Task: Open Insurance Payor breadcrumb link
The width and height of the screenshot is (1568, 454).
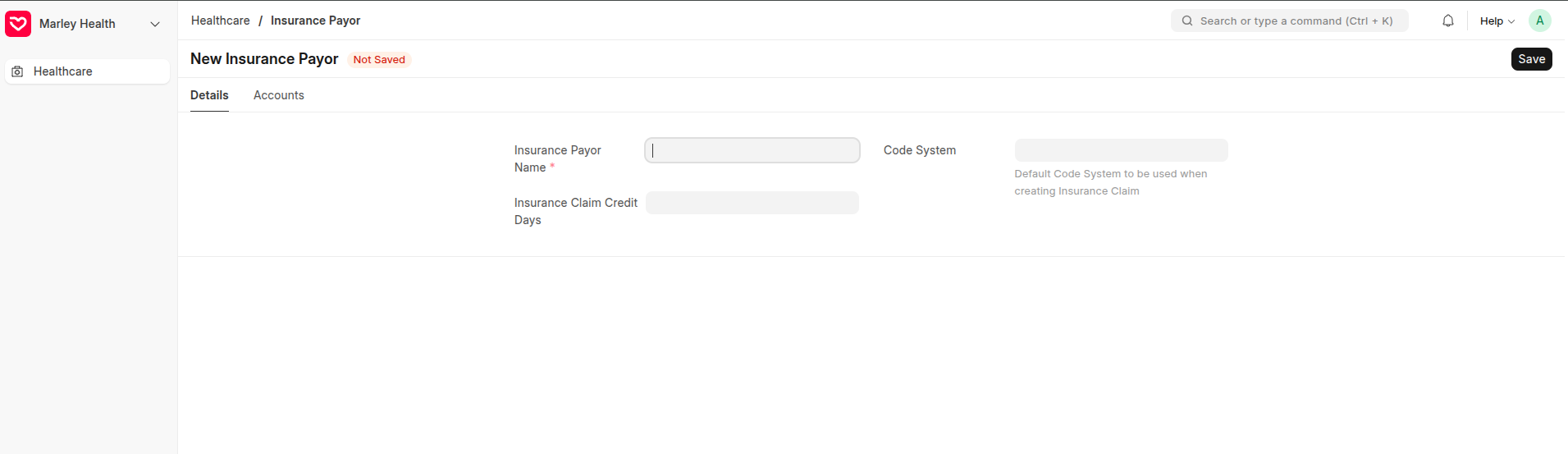Action: click(315, 21)
